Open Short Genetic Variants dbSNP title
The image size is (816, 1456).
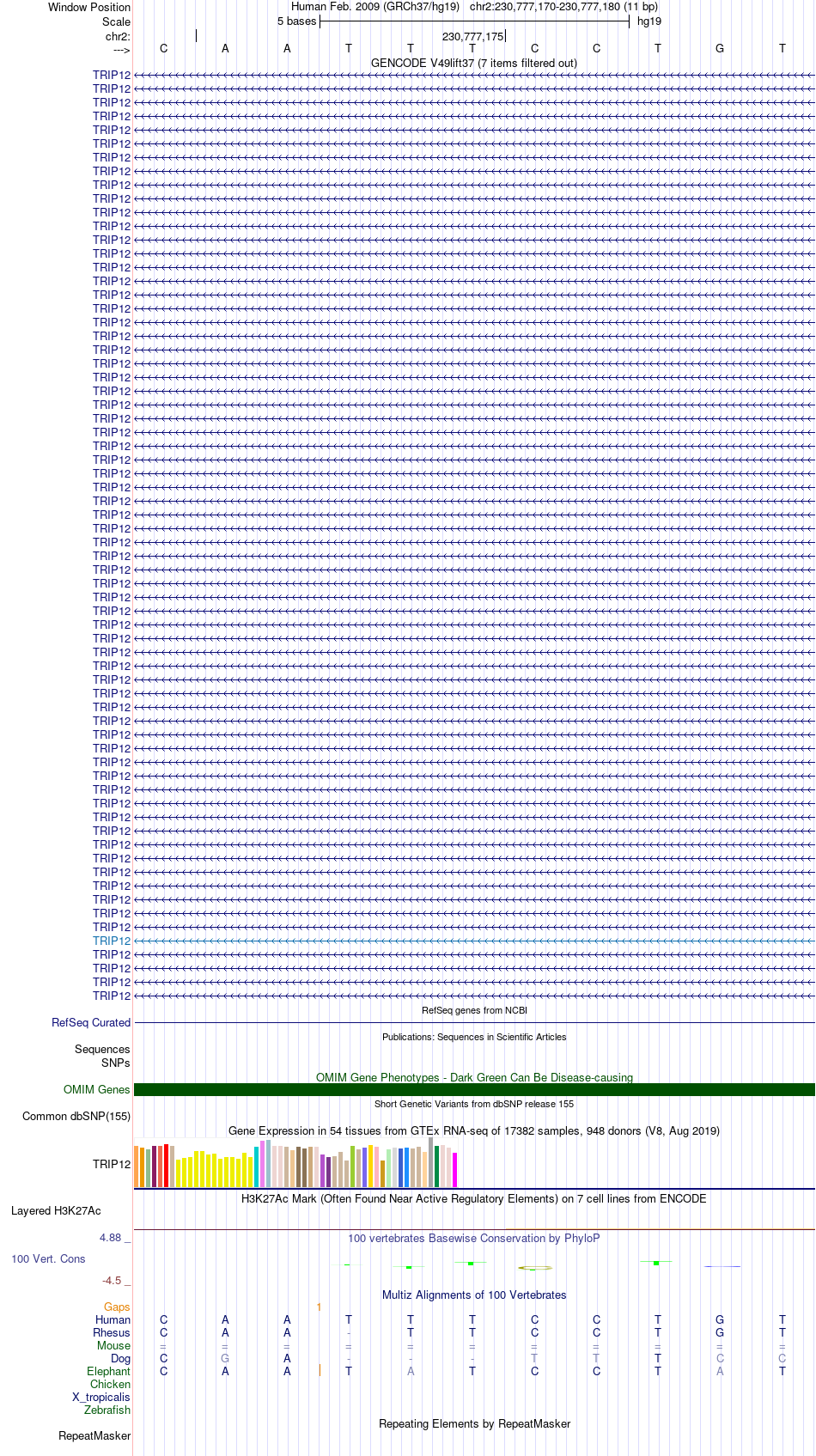(474, 1105)
